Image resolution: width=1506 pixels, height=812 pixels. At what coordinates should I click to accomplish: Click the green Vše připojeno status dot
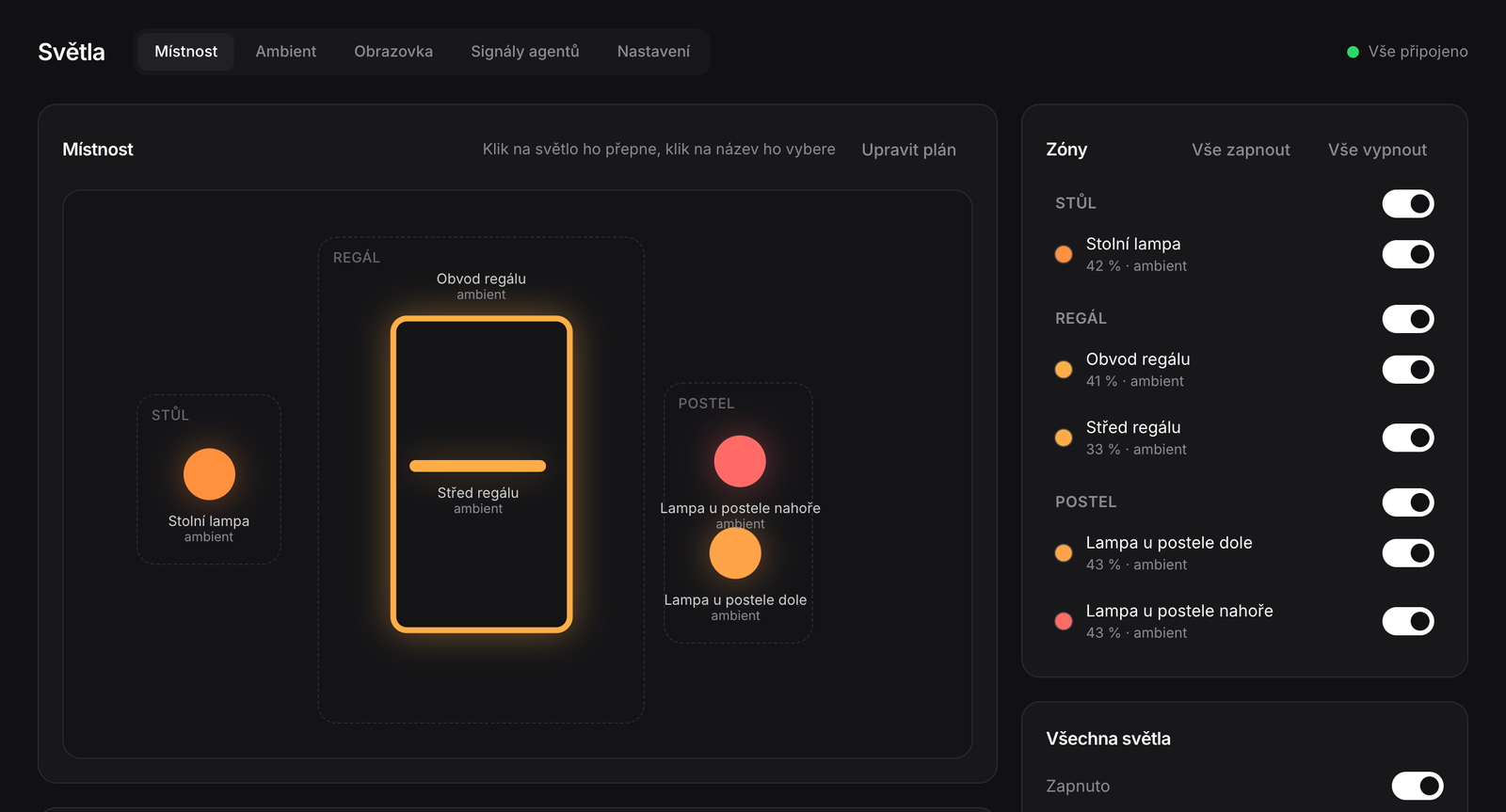[x=1353, y=52]
